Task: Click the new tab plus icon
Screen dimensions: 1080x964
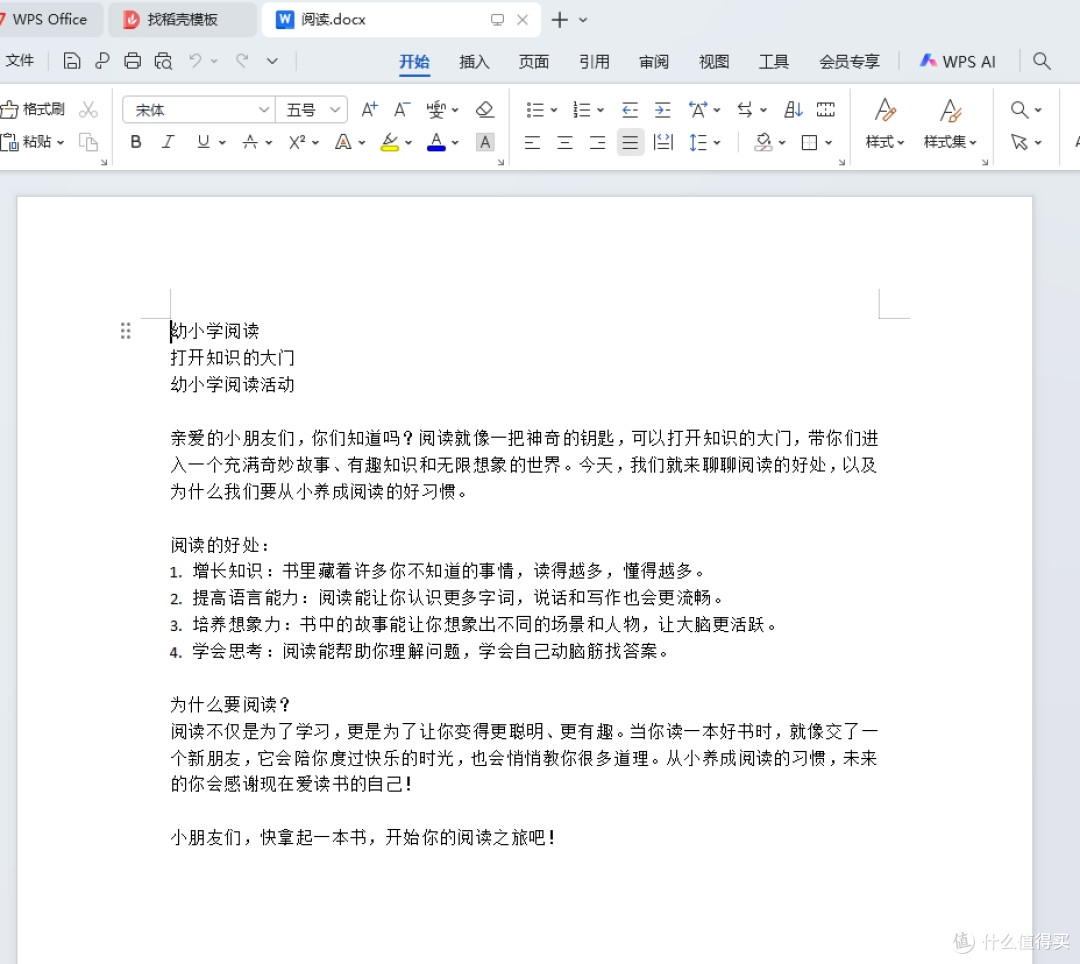Action: coord(559,20)
